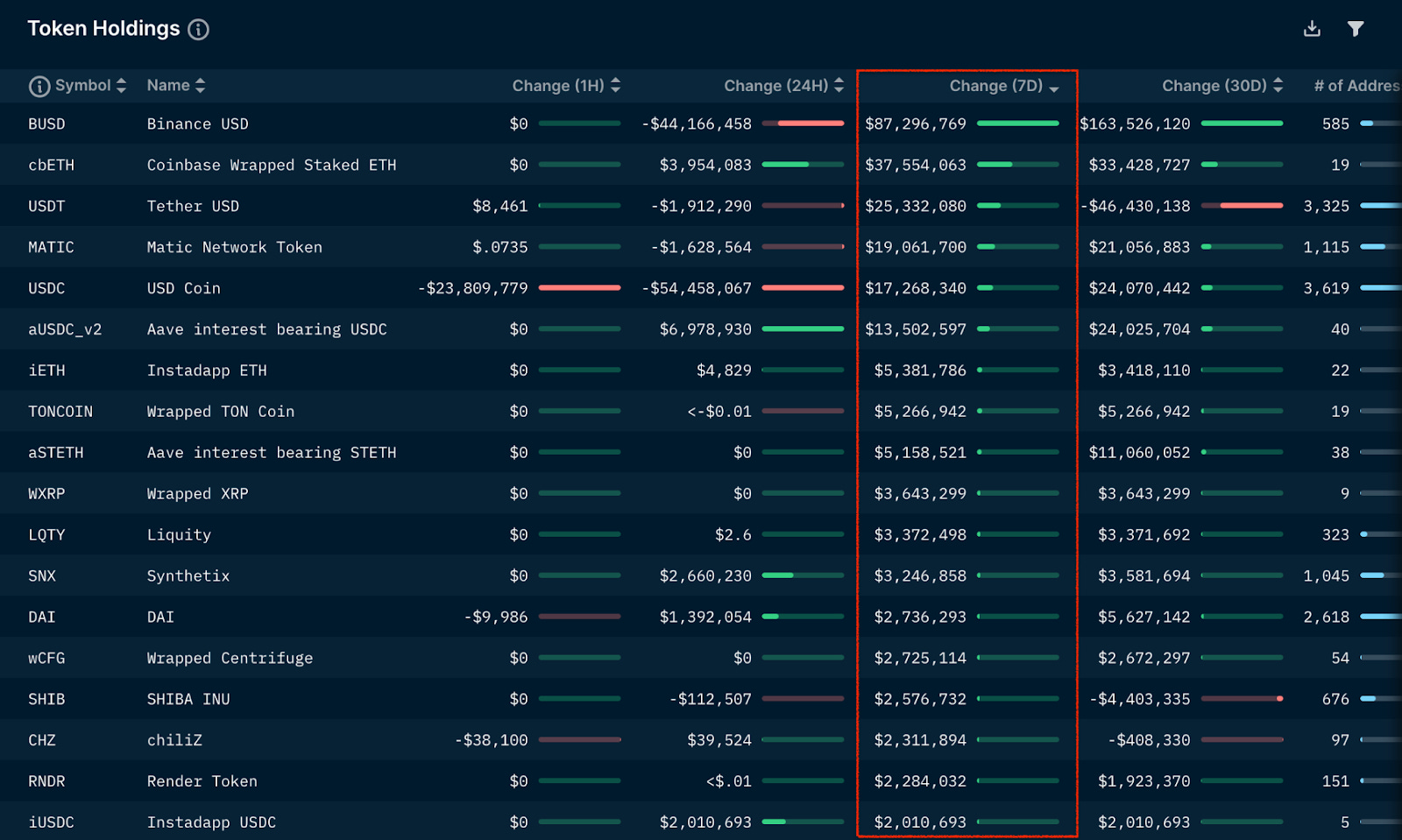Click the name Wrapped Centrifuge
This screenshot has width=1402, height=840.
click(230, 658)
